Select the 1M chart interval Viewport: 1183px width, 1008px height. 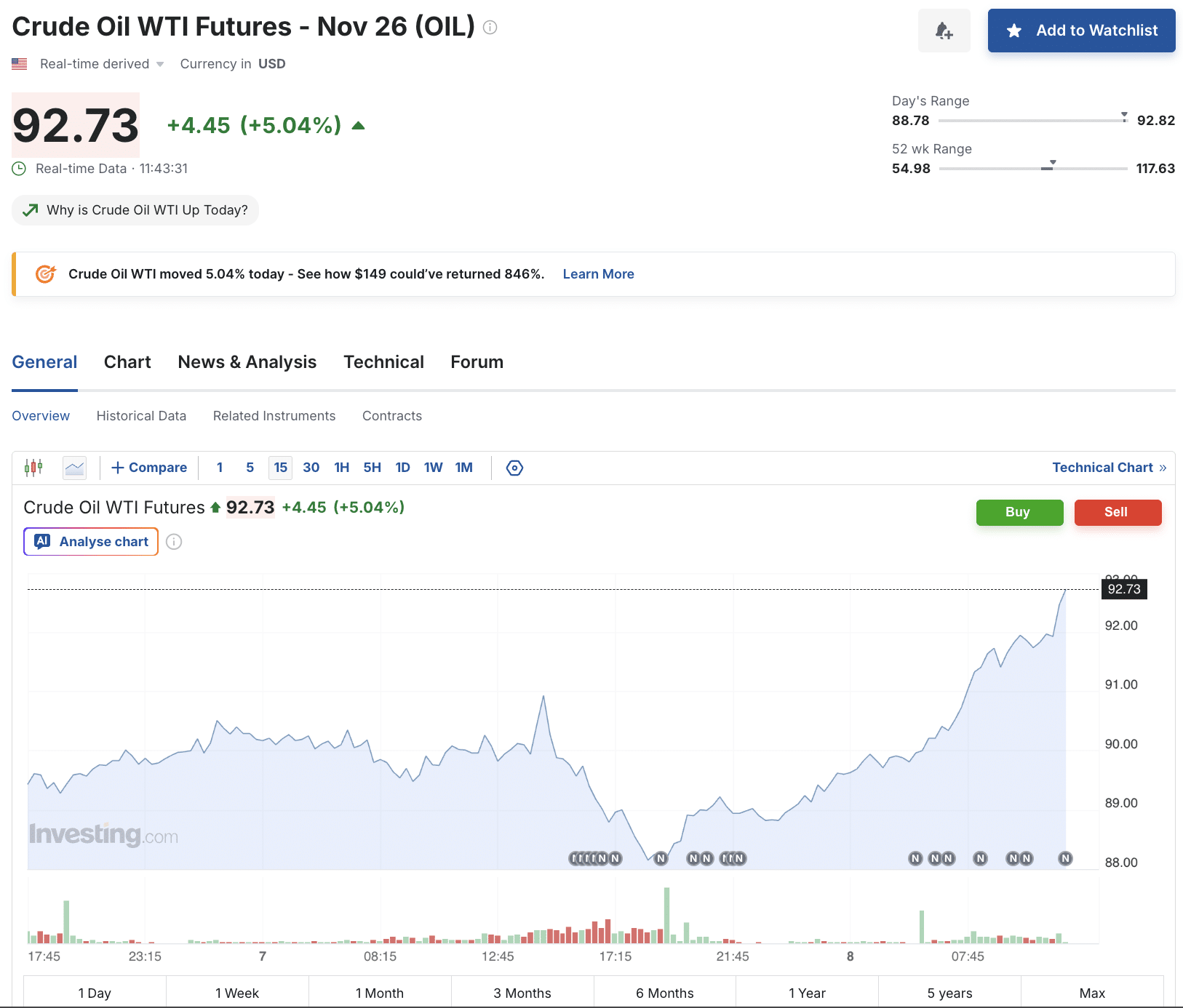(464, 468)
